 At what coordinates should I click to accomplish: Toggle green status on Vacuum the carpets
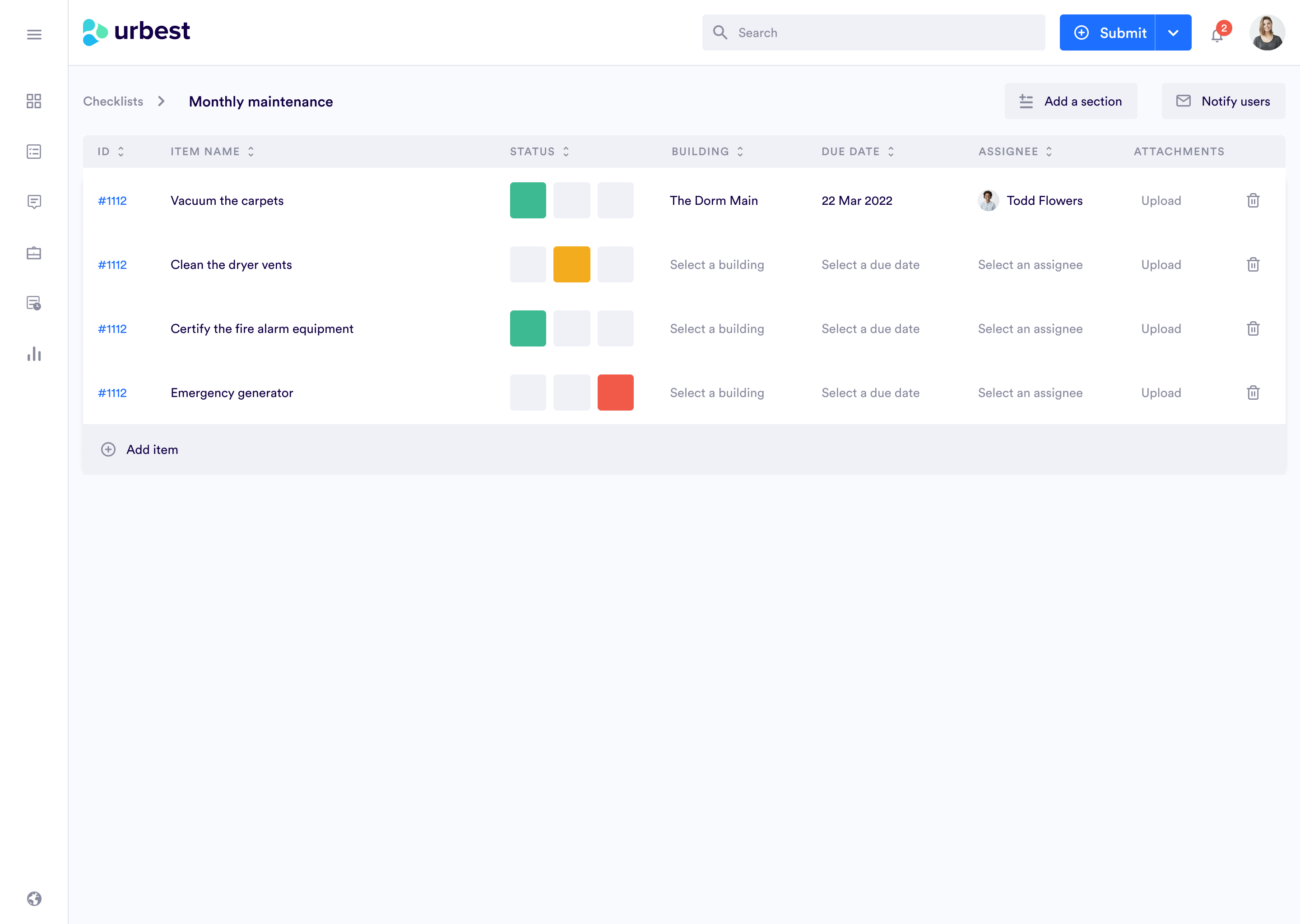[528, 200]
